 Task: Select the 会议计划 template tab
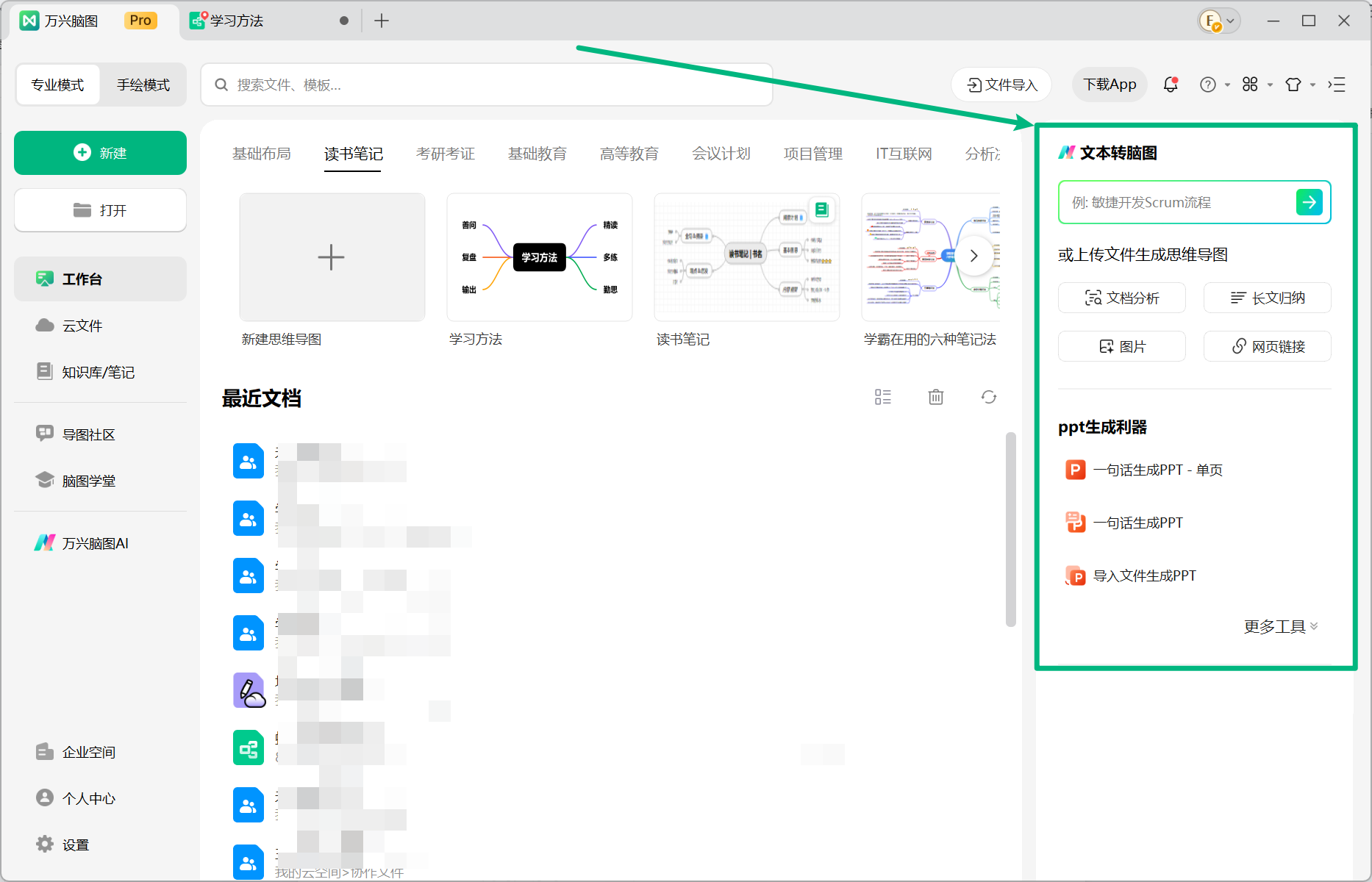(x=721, y=154)
